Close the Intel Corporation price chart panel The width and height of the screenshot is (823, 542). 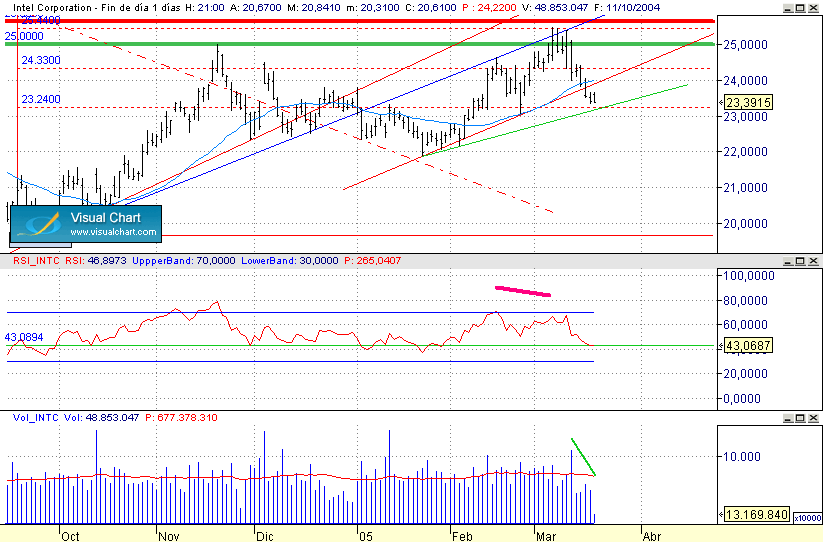point(813,8)
